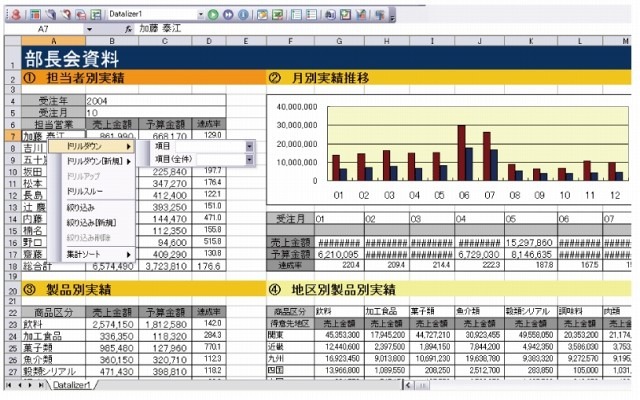Click the 魚介類 row label in product table

(53, 360)
